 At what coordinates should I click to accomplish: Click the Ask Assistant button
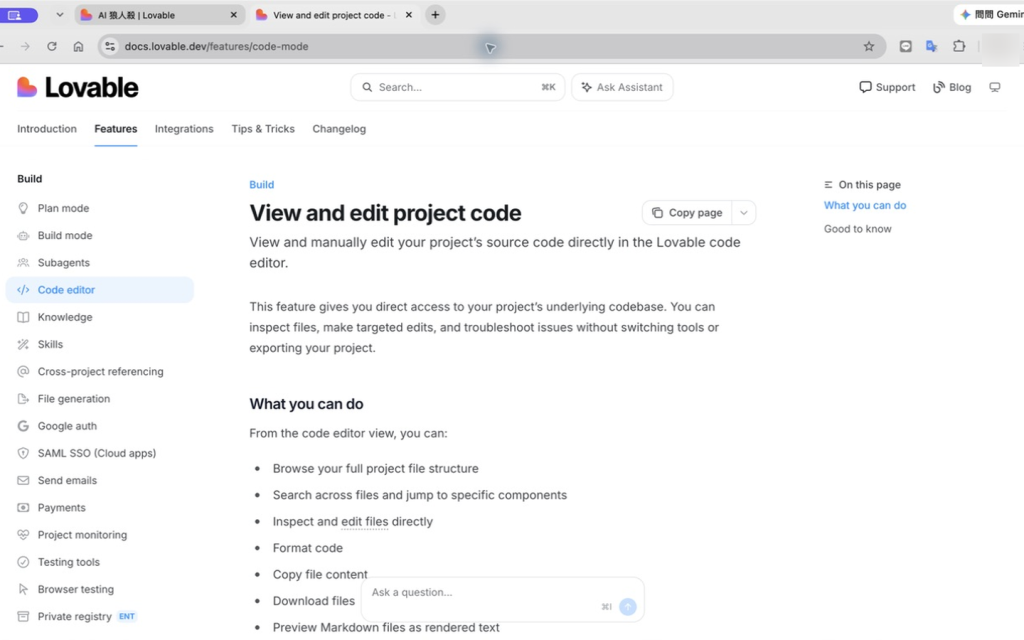click(622, 87)
